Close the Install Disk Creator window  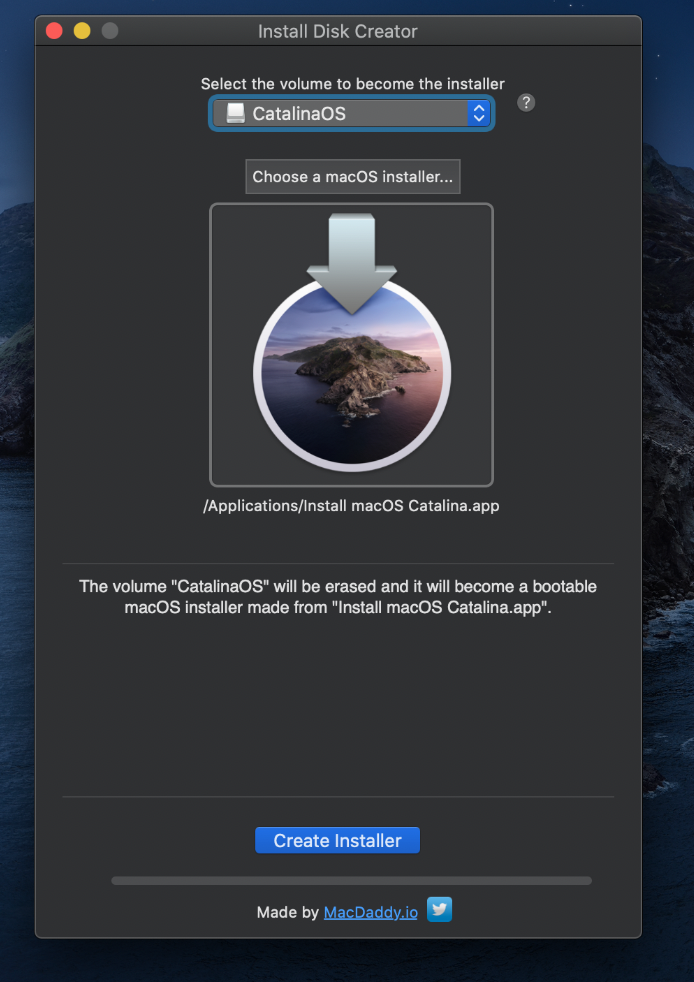coord(54,31)
